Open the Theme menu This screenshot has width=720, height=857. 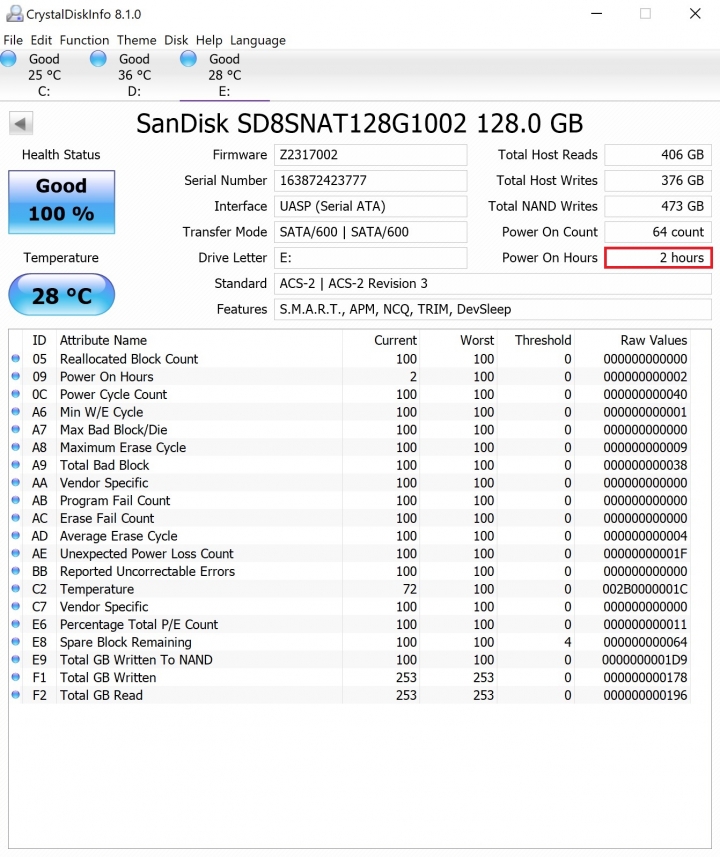[137, 40]
